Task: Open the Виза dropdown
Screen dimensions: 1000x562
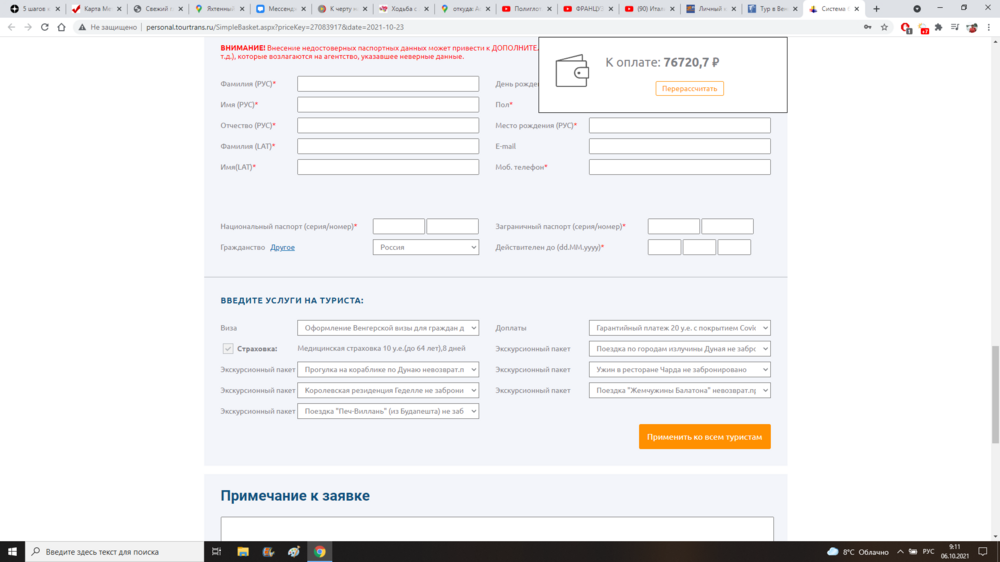Action: 388,328
